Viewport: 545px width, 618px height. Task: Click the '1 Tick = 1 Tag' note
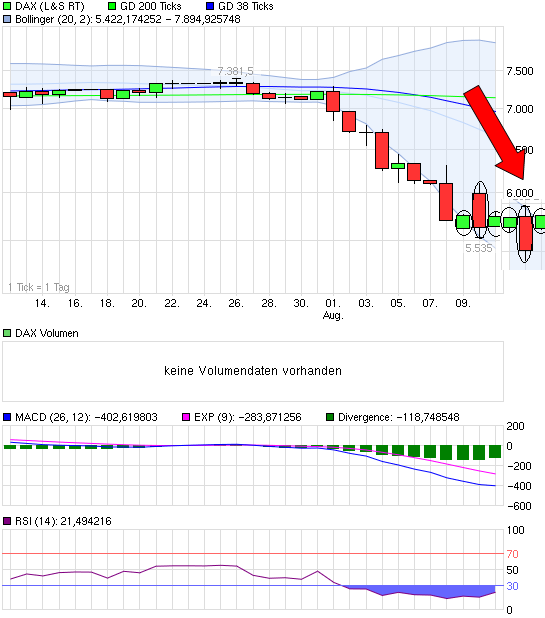coord(39,287)
